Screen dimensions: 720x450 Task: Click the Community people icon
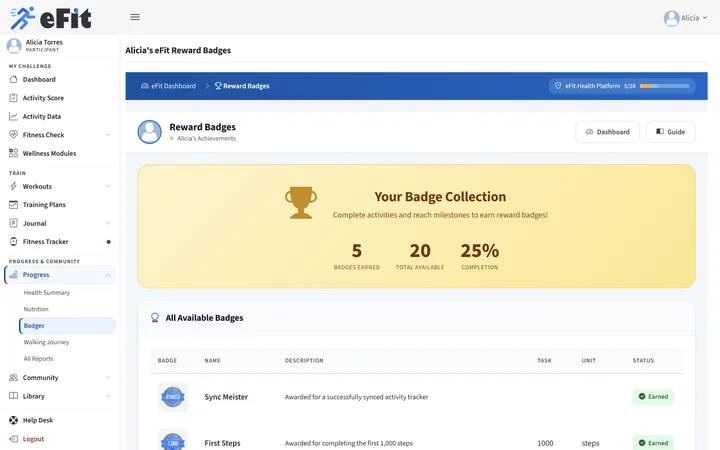click(x=13, y=377)
